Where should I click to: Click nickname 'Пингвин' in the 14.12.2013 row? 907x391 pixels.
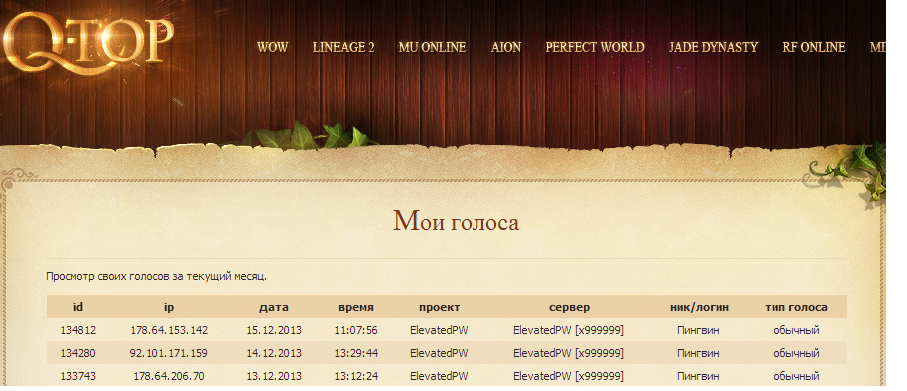[698, 353]
